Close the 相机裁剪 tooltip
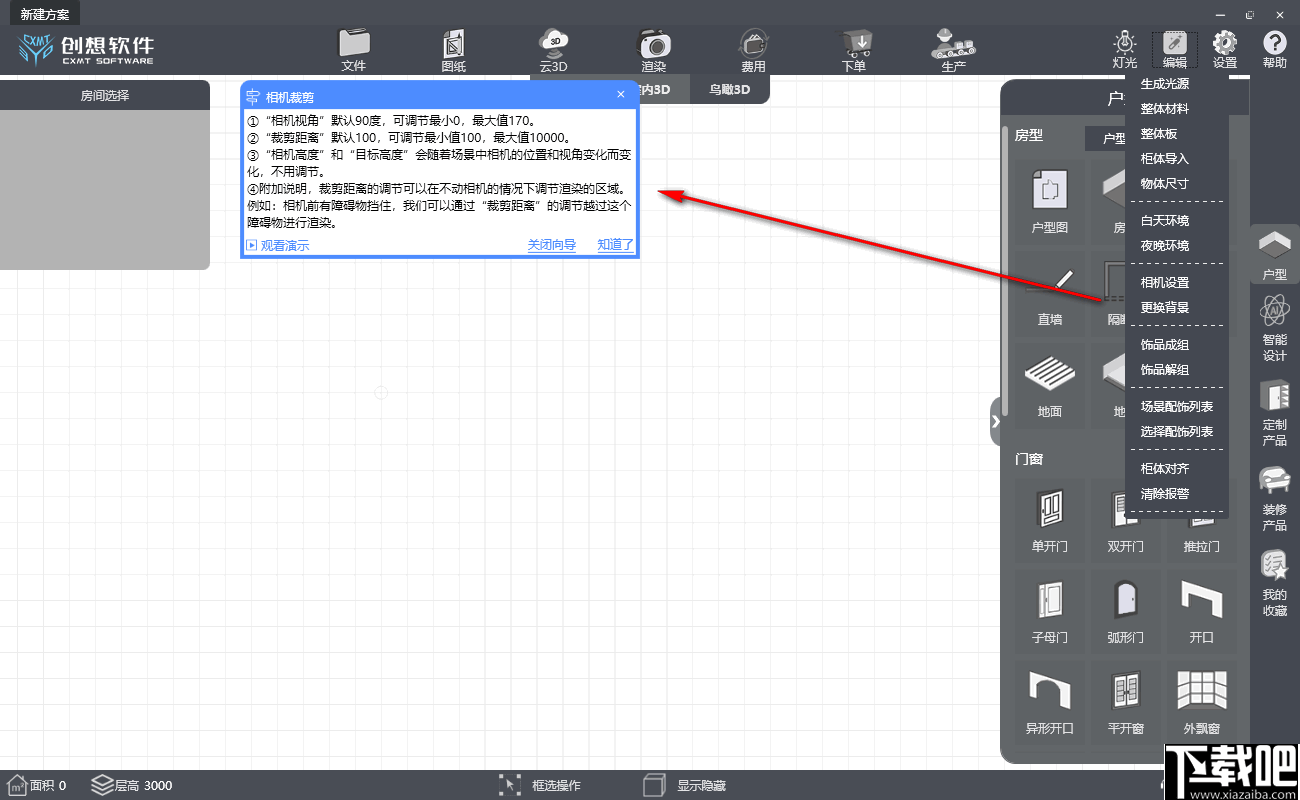The width and height of the screenshot is (1300, 800). pos(621,95)
